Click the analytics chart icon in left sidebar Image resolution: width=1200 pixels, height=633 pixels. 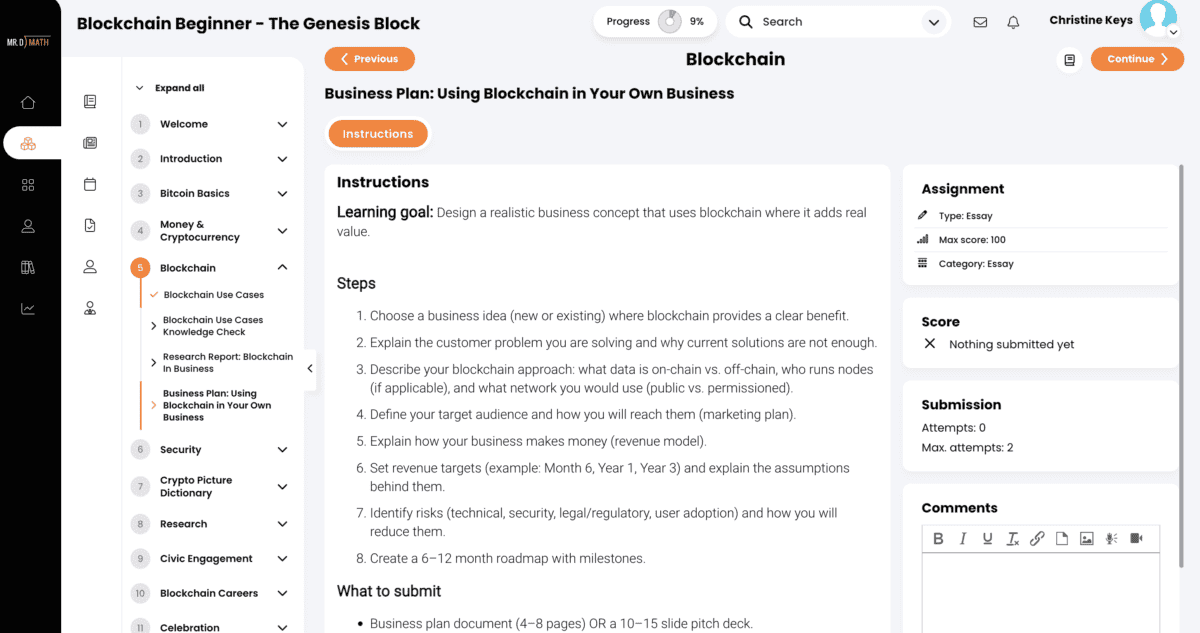(x=28, y=309)
